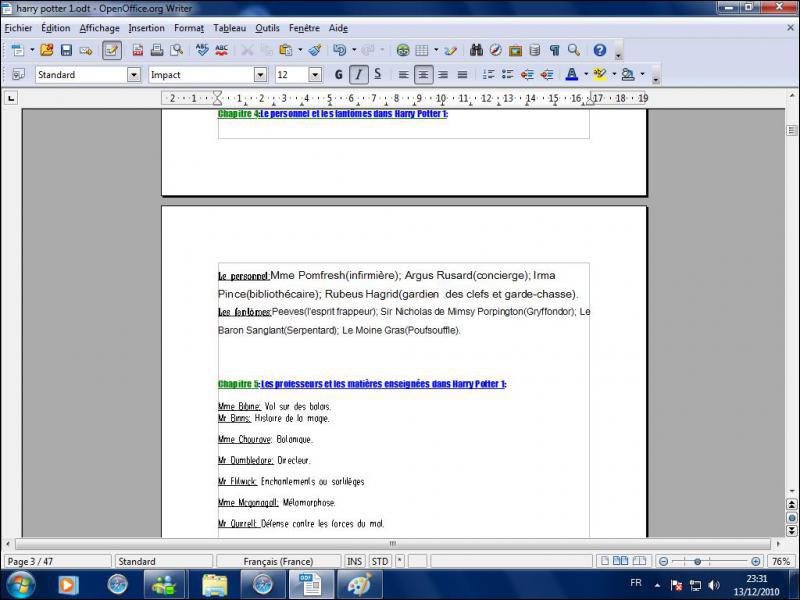Center the paragraph
Screen dimensions: 800x600
[423, 75]
